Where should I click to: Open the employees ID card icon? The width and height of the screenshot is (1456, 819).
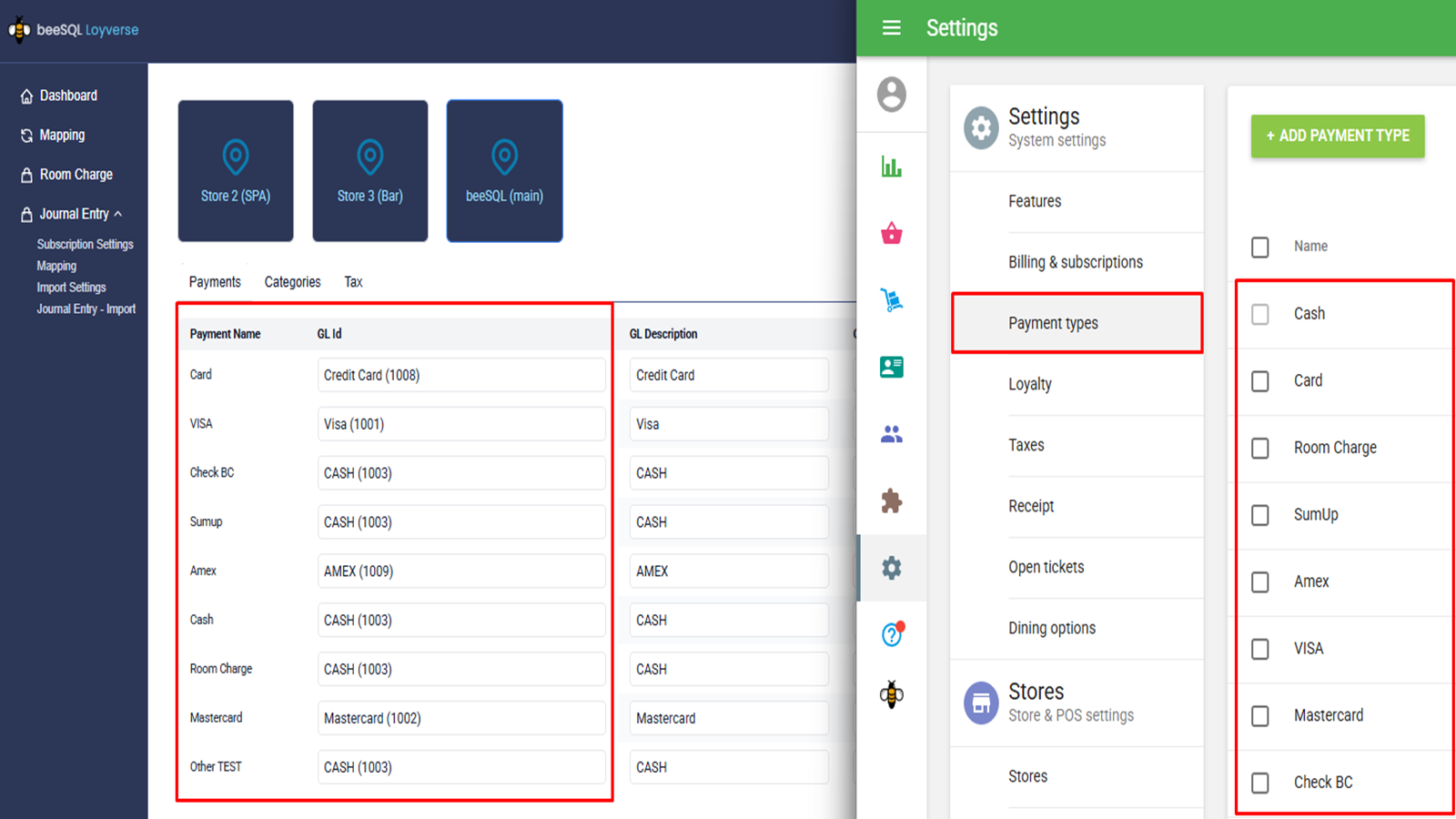891,367
